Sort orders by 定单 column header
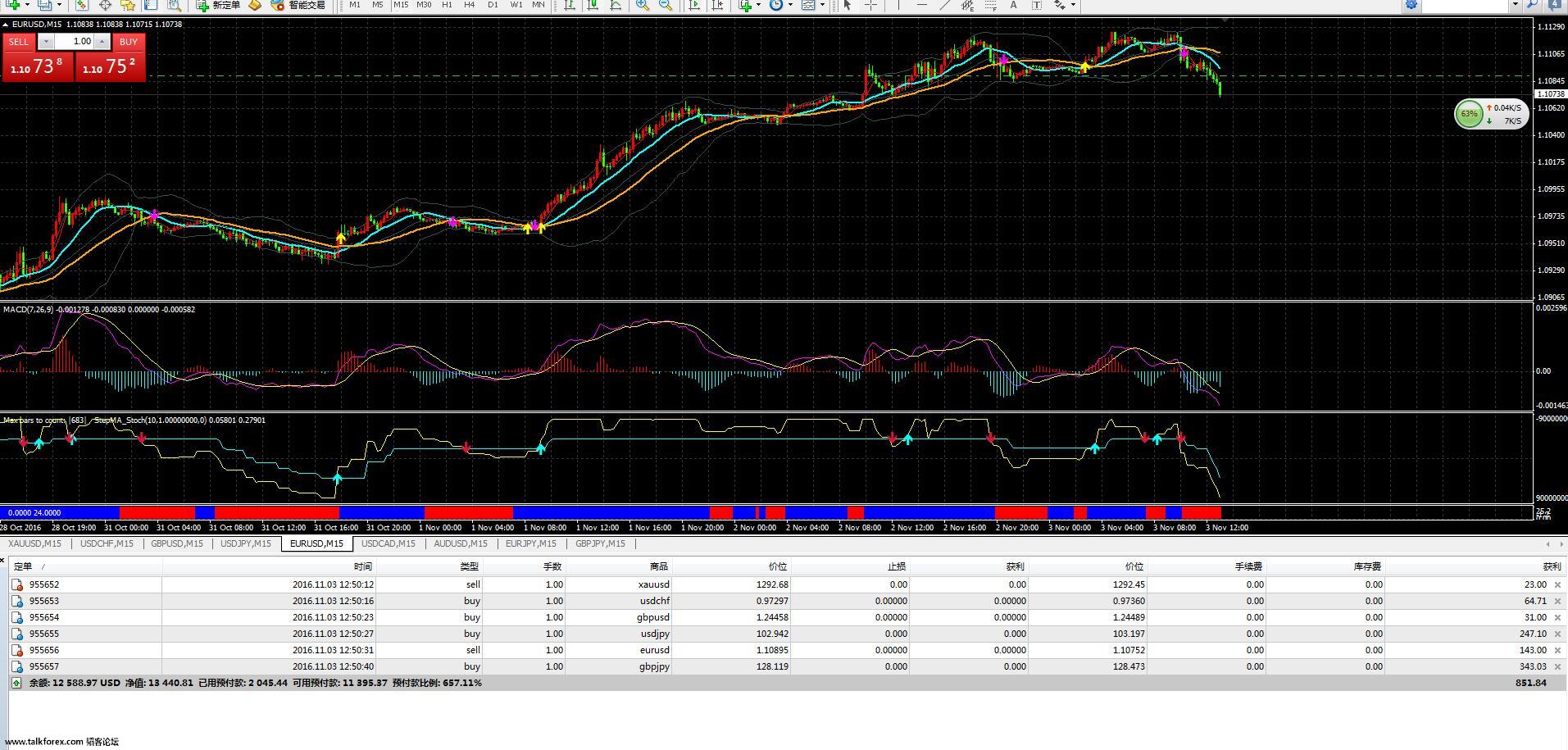The image size is (1568, 750). [86, 566]
